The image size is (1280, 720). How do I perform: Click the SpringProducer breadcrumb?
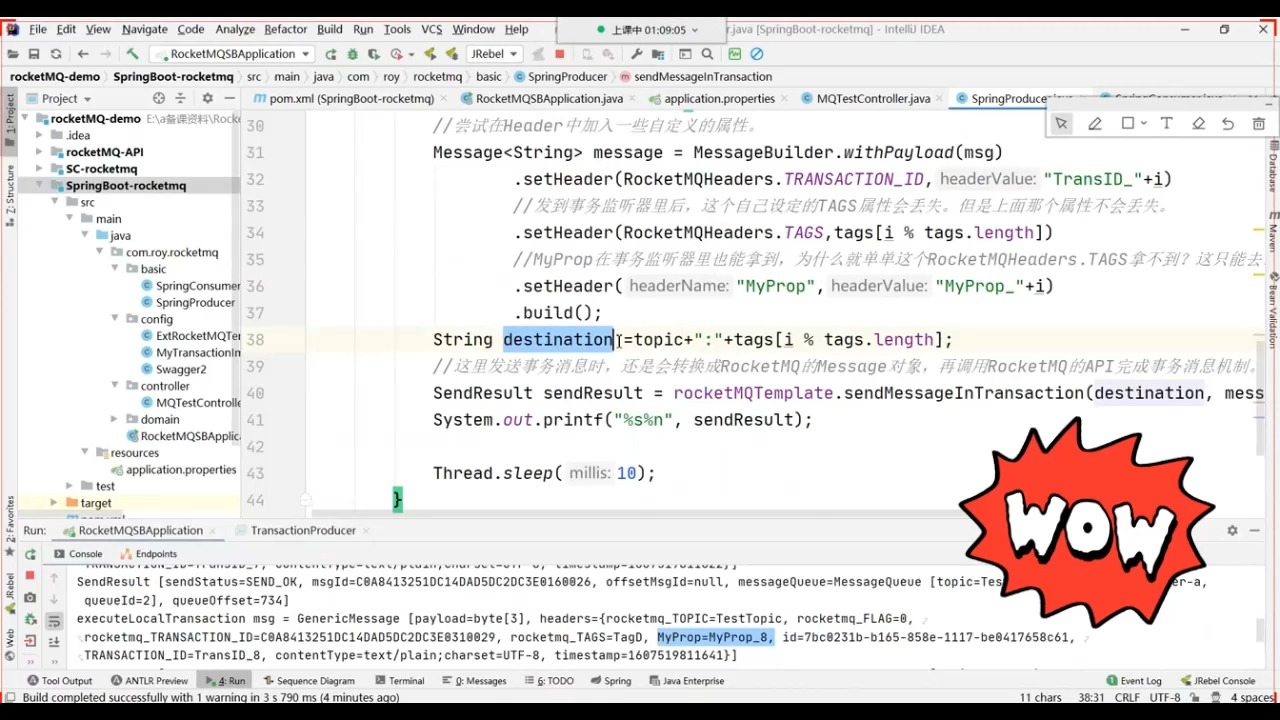(x=560, y=77)
